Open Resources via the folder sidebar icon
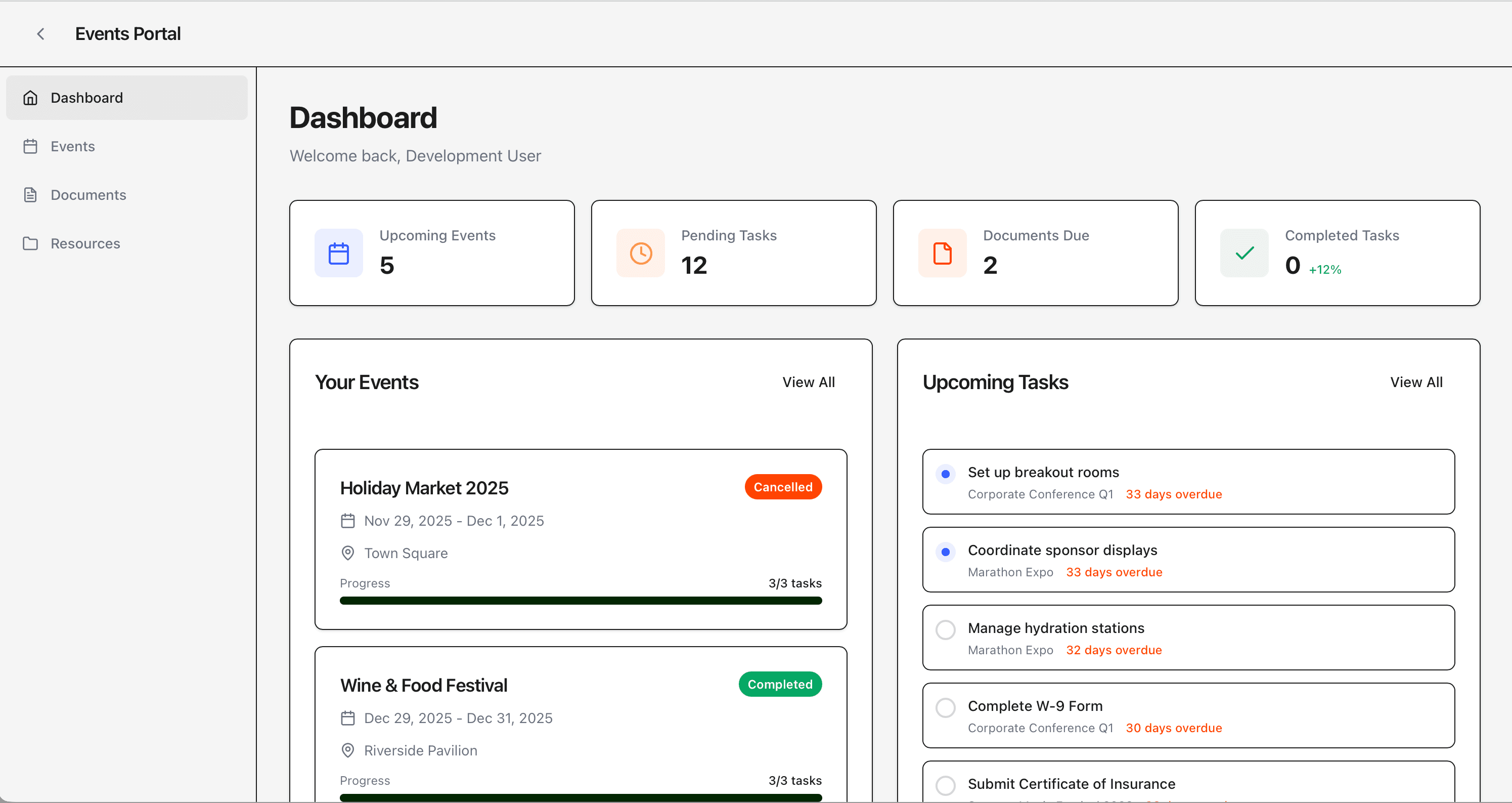 point(30,243)
